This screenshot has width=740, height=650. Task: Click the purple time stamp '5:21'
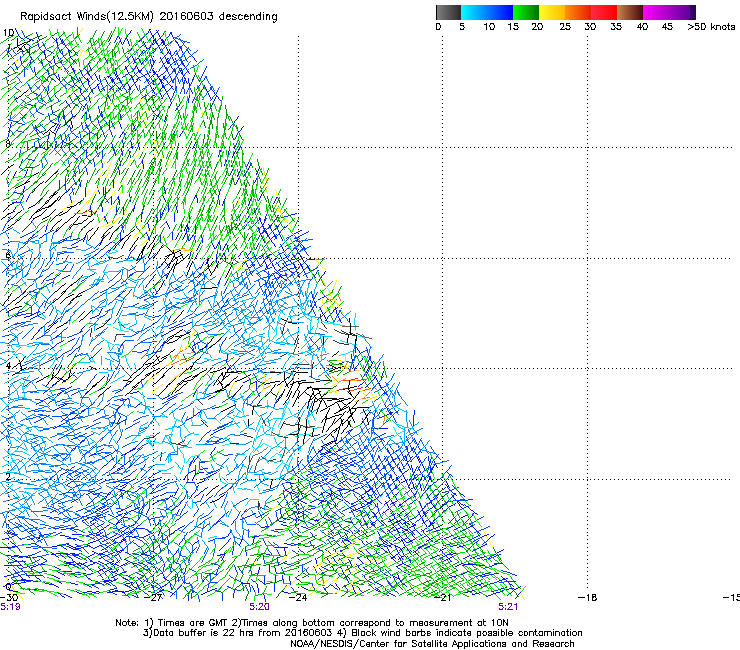click(x=508, y=607)
